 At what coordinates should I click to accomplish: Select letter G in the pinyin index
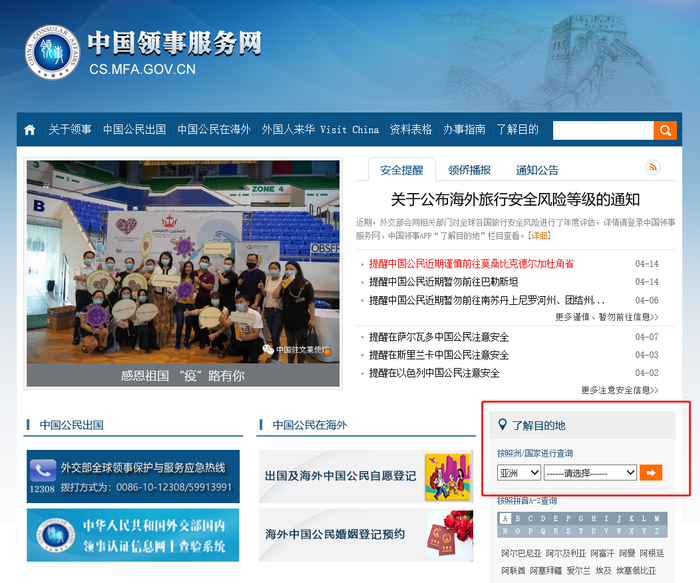click(581, 519)
